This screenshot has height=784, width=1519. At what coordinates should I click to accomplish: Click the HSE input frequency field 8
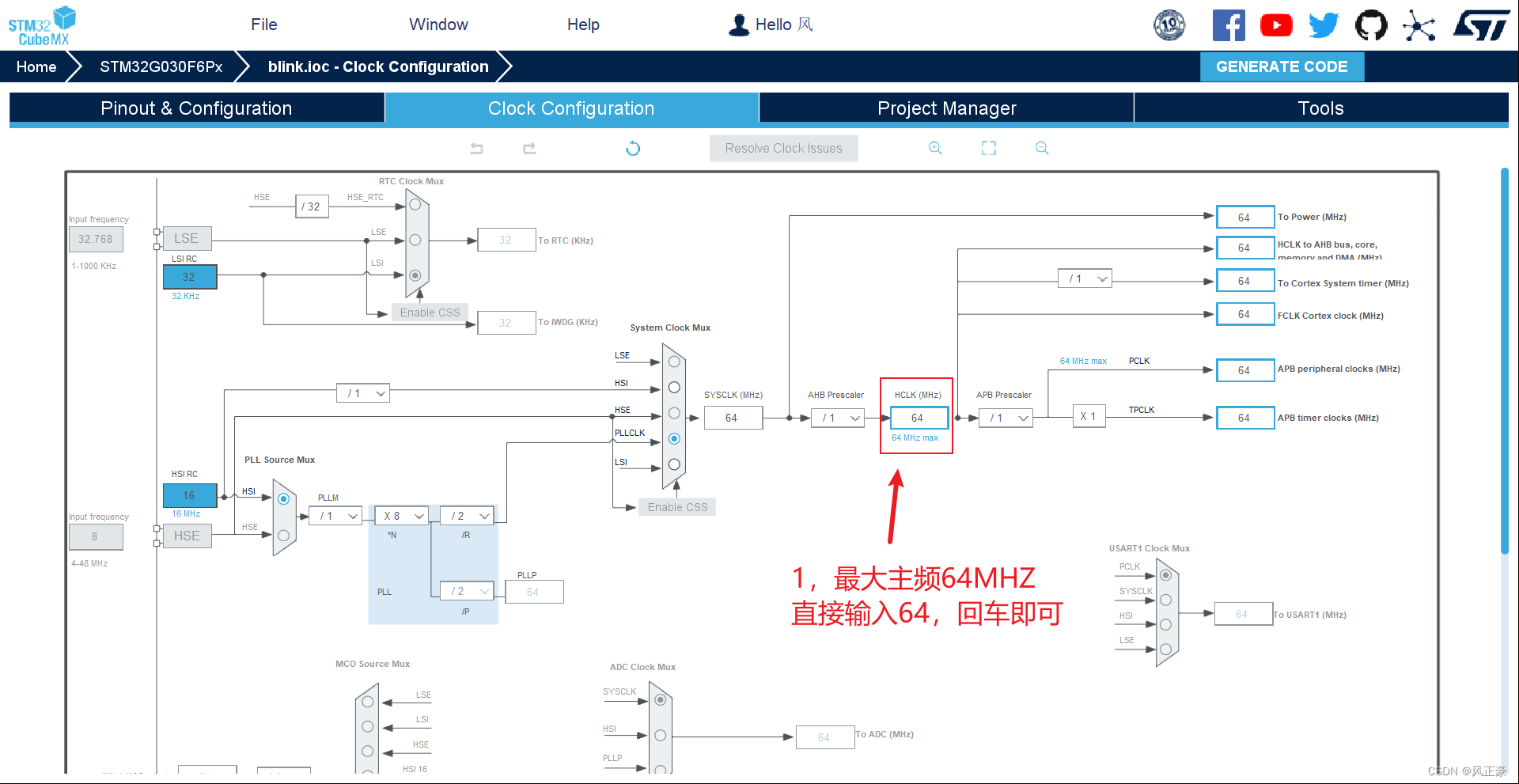click(96, 536)
